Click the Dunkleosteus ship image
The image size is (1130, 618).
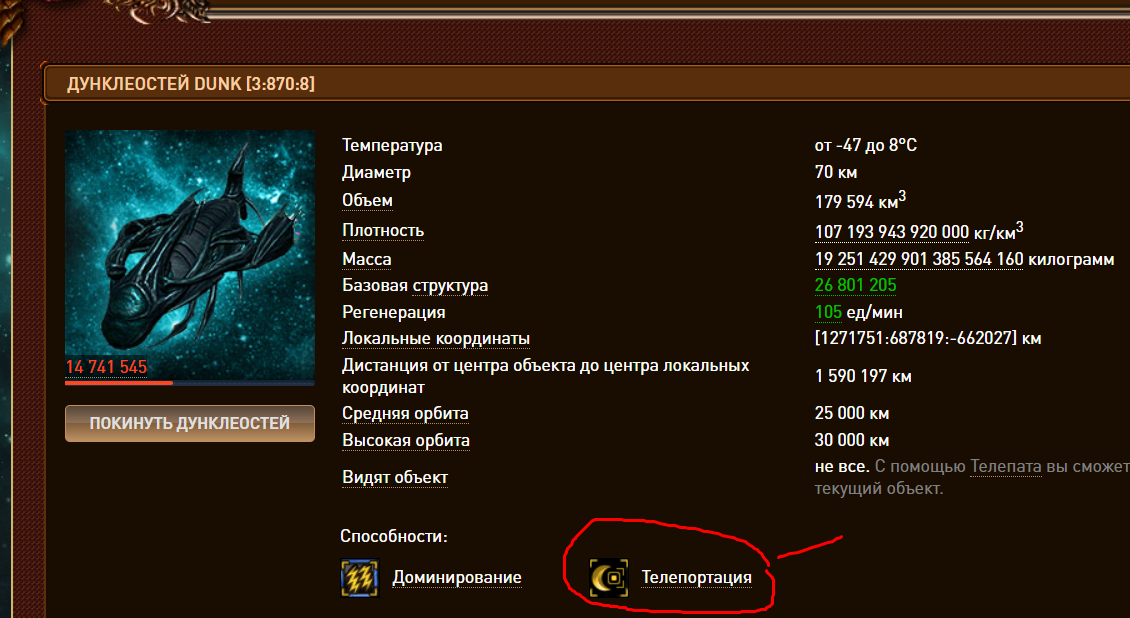coord(190,254)
